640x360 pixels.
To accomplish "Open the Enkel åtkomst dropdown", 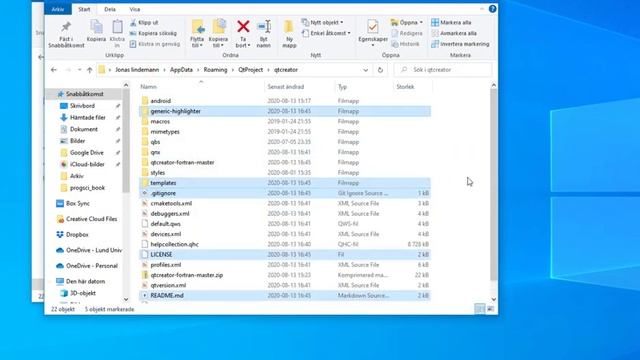I will click(326, 33).
